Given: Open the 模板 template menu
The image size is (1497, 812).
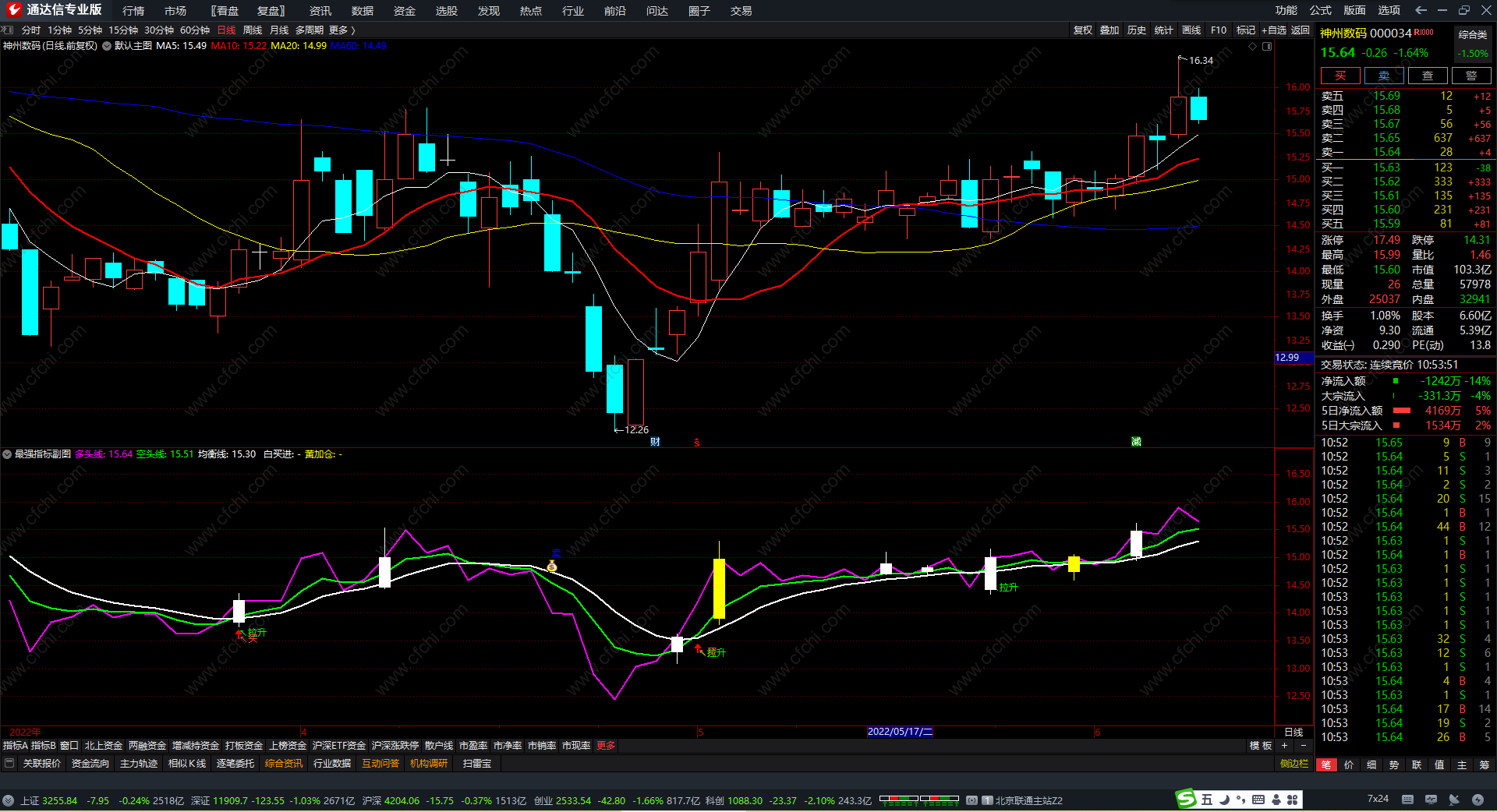Looking at the screenshot, I should click(1261, 746).
